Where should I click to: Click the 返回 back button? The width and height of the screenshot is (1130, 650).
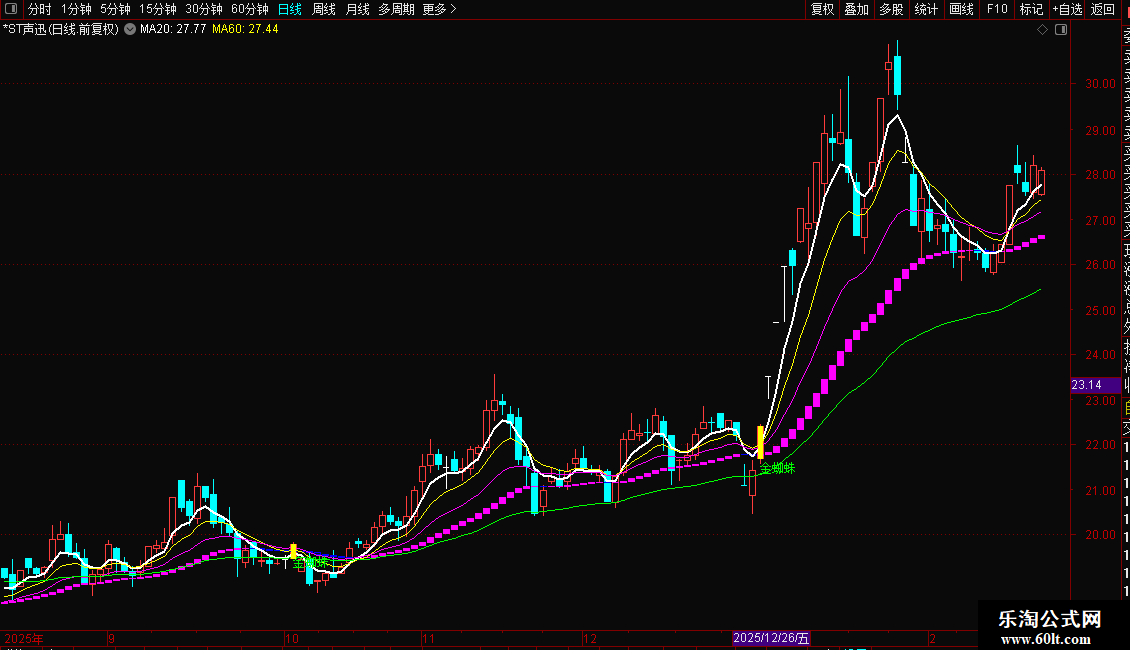(1103, 9)
